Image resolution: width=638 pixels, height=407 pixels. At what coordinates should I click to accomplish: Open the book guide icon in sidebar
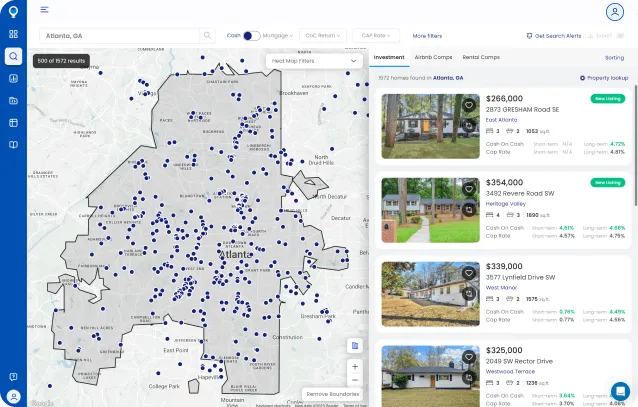click(13, 145)
